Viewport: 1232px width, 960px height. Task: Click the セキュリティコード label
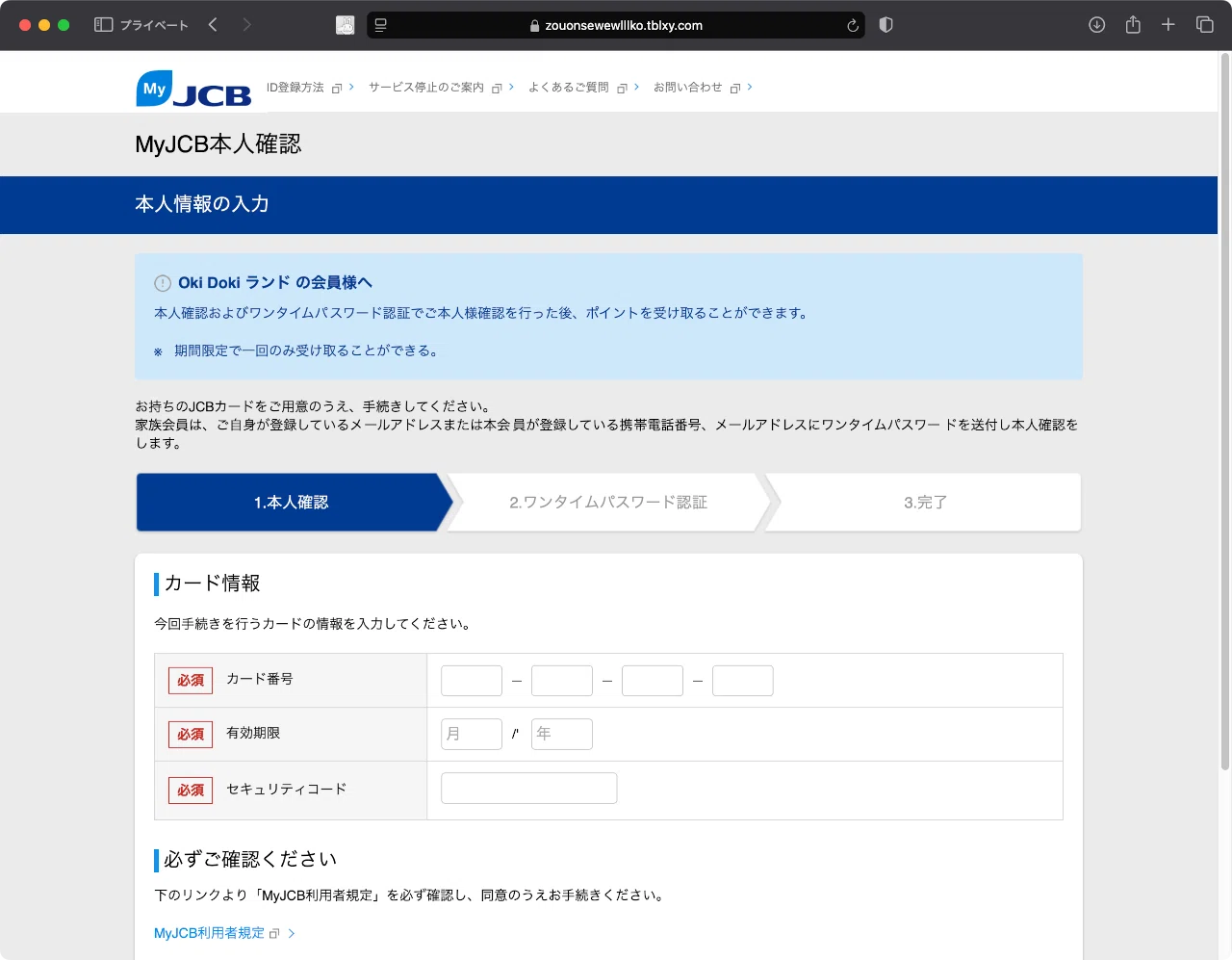pos(287,789)
